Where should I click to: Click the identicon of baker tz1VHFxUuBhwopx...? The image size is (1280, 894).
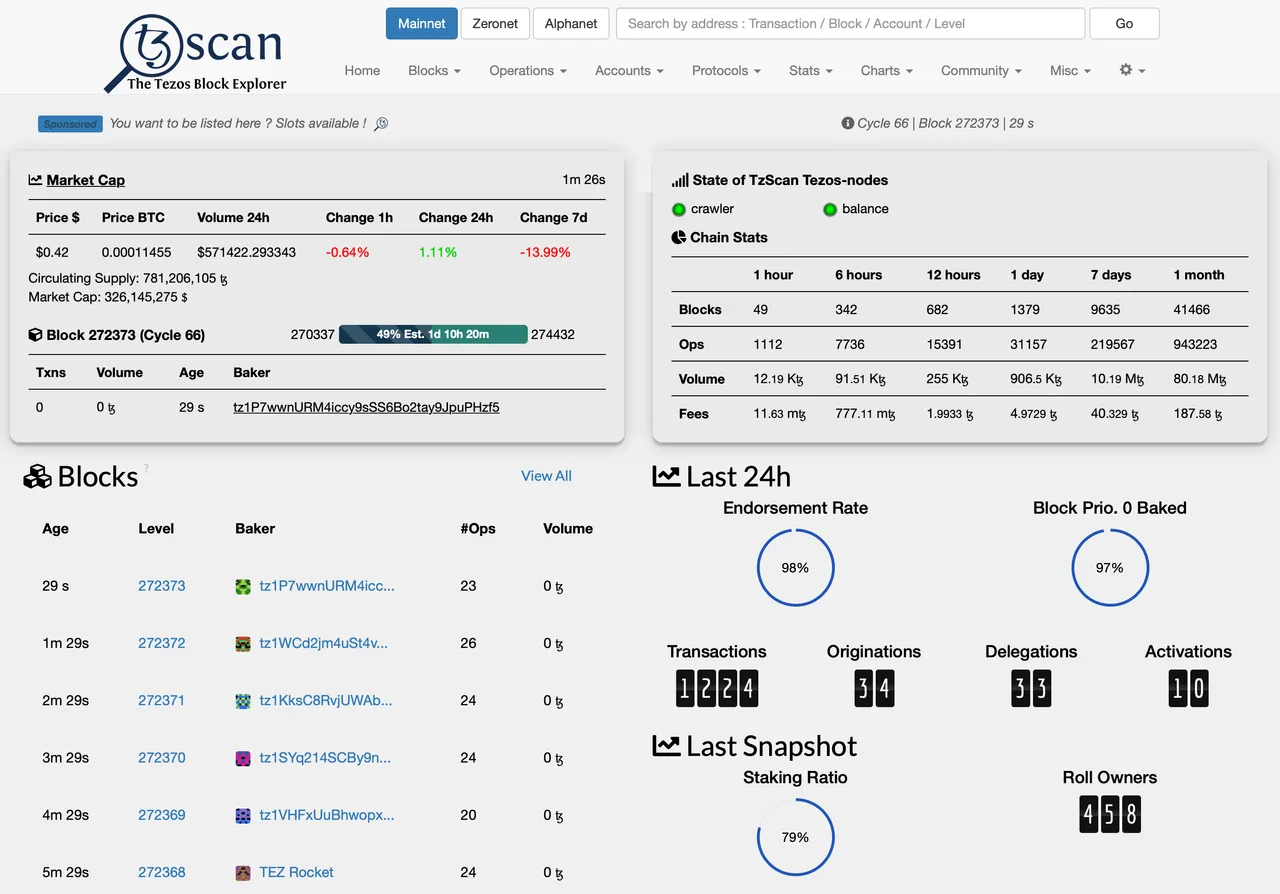pyautogui.click(x=243, y=816)
